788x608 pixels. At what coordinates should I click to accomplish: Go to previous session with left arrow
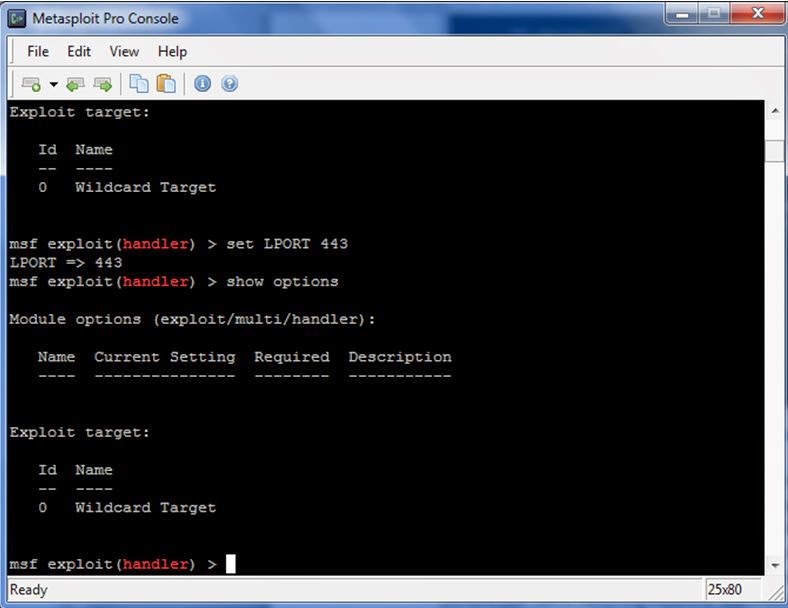(75, 84)
